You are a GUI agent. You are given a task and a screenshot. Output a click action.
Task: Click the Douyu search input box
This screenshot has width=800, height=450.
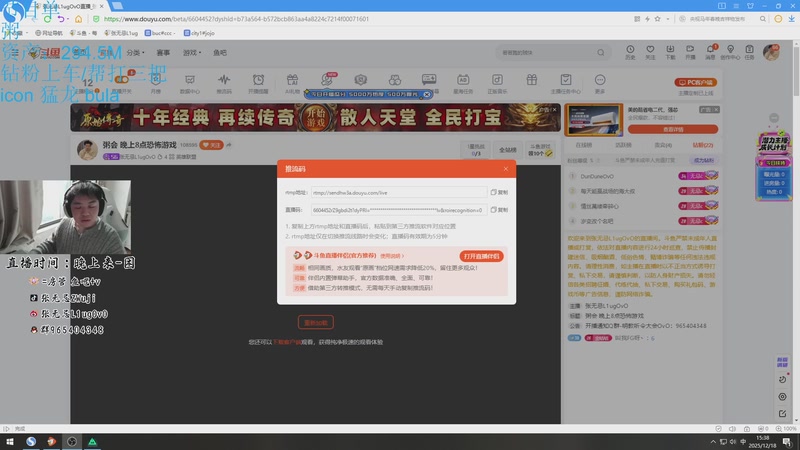point(546,53)
